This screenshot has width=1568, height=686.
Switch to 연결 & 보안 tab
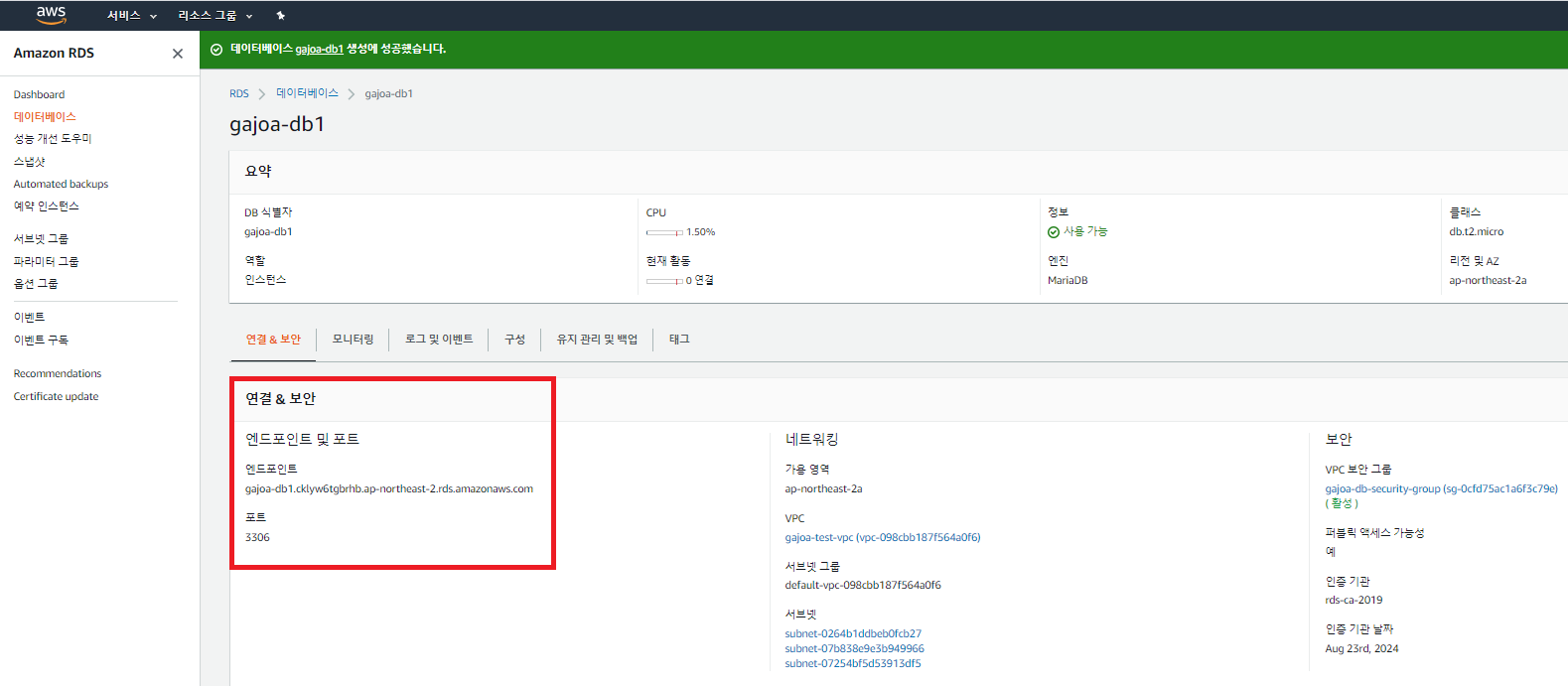click(273, 340)
